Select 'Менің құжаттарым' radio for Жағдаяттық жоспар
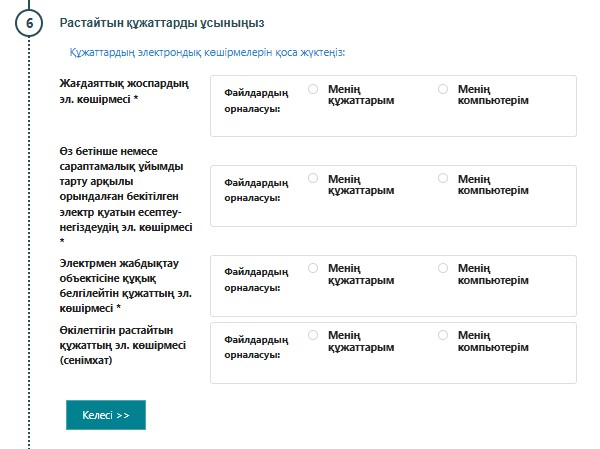 (x=313, y=89)
